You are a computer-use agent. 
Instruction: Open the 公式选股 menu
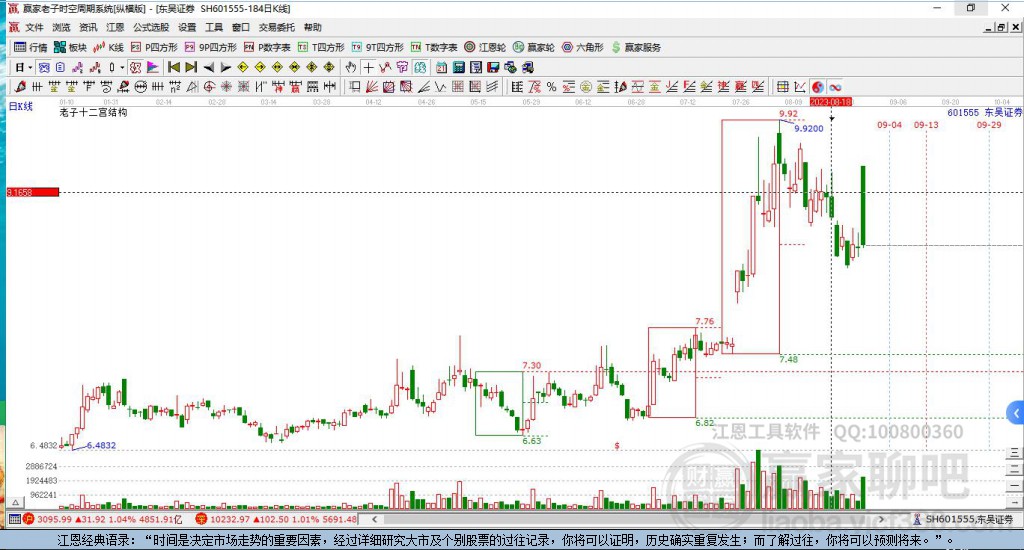click(151, 27)
